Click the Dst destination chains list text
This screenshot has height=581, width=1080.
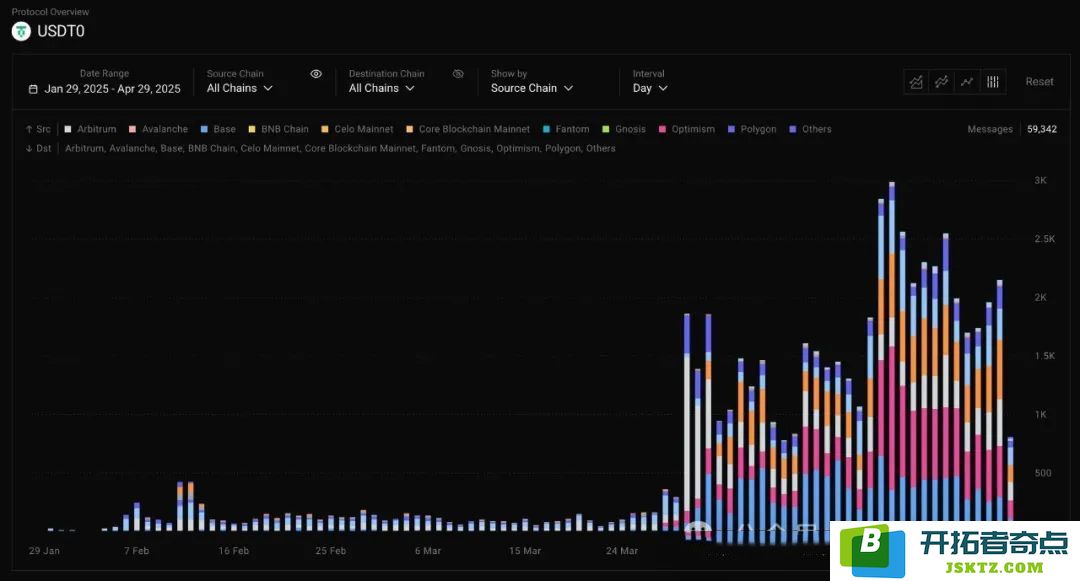point(340,148)
